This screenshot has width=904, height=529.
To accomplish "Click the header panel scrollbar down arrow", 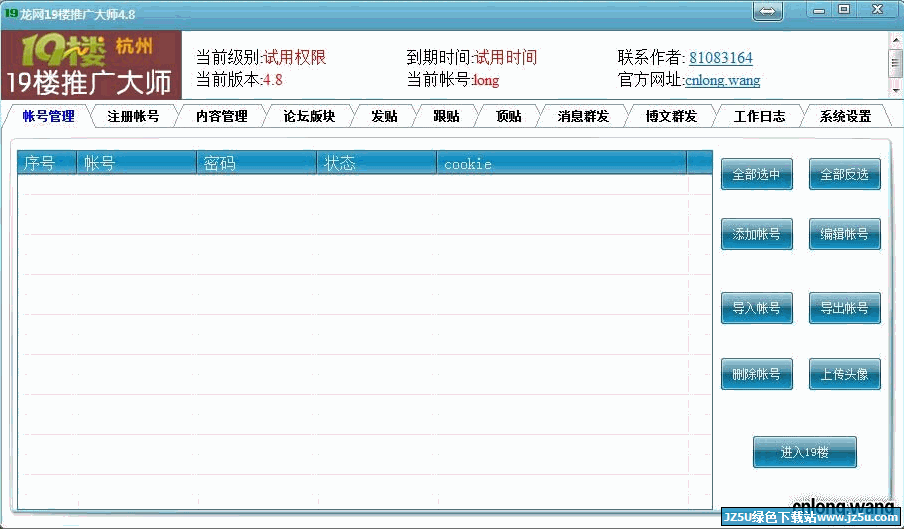I will click(x=895, y=90).
